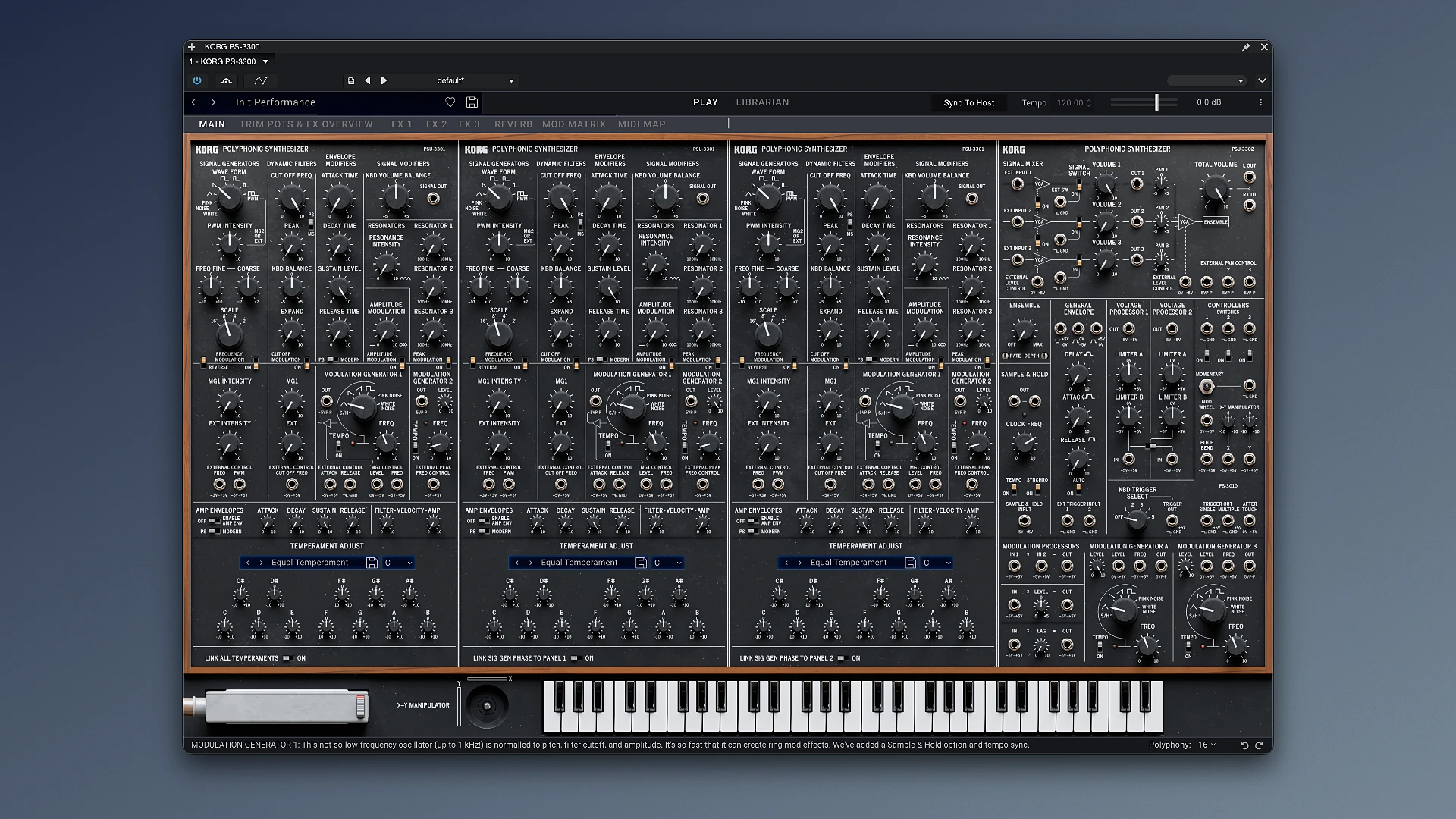
Task: Open the three-dot options menu near 0.0 dB
Action: (1261, 102)
